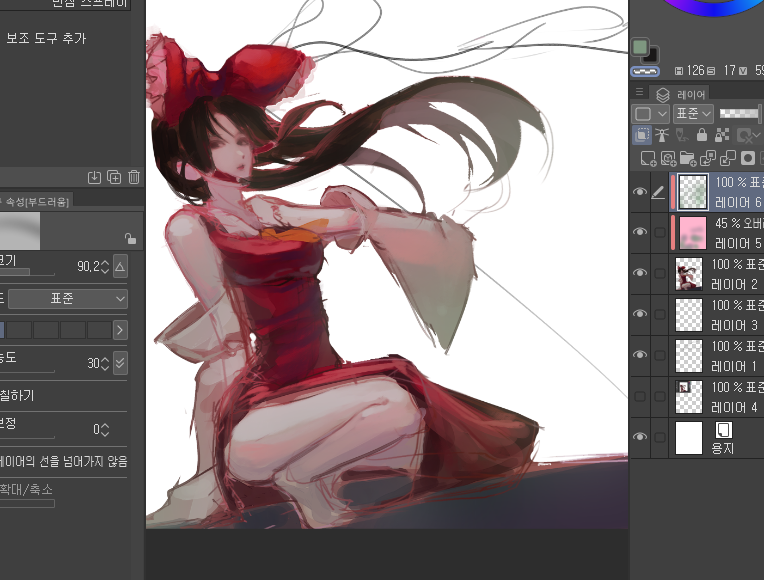Click the density slider bar

click(27, 370)
